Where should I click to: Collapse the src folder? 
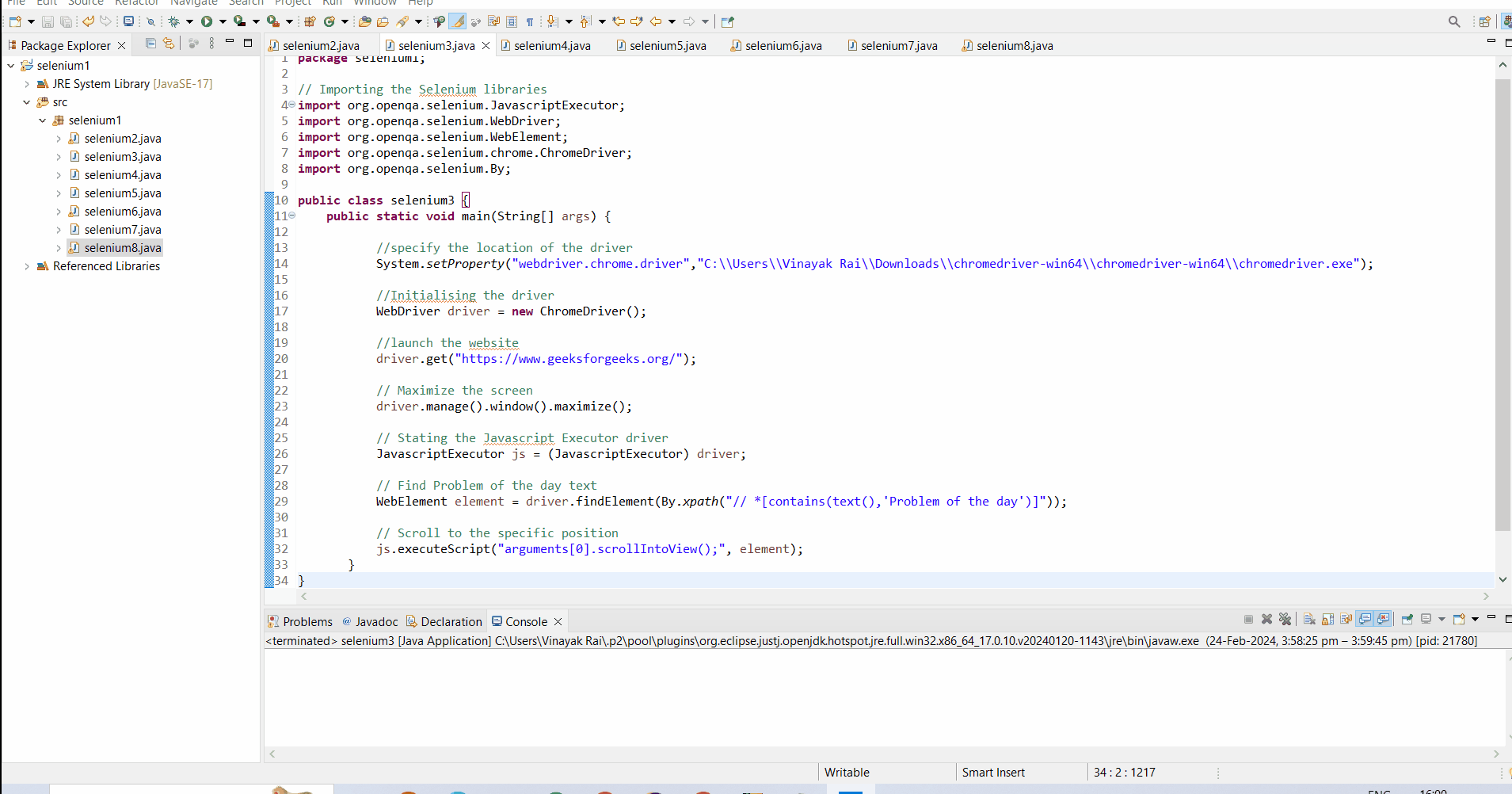coord(27,101)
